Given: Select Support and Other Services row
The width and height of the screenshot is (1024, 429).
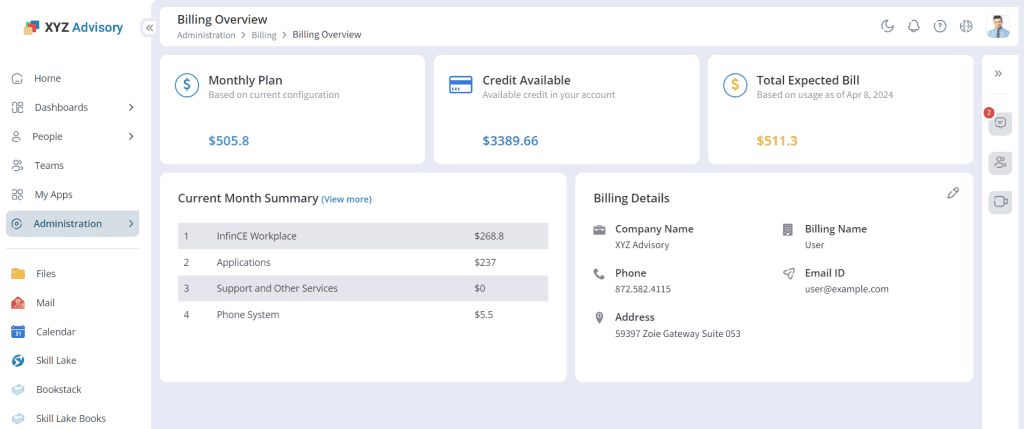Looking at the screenshot, I should (x=363, y=288).
